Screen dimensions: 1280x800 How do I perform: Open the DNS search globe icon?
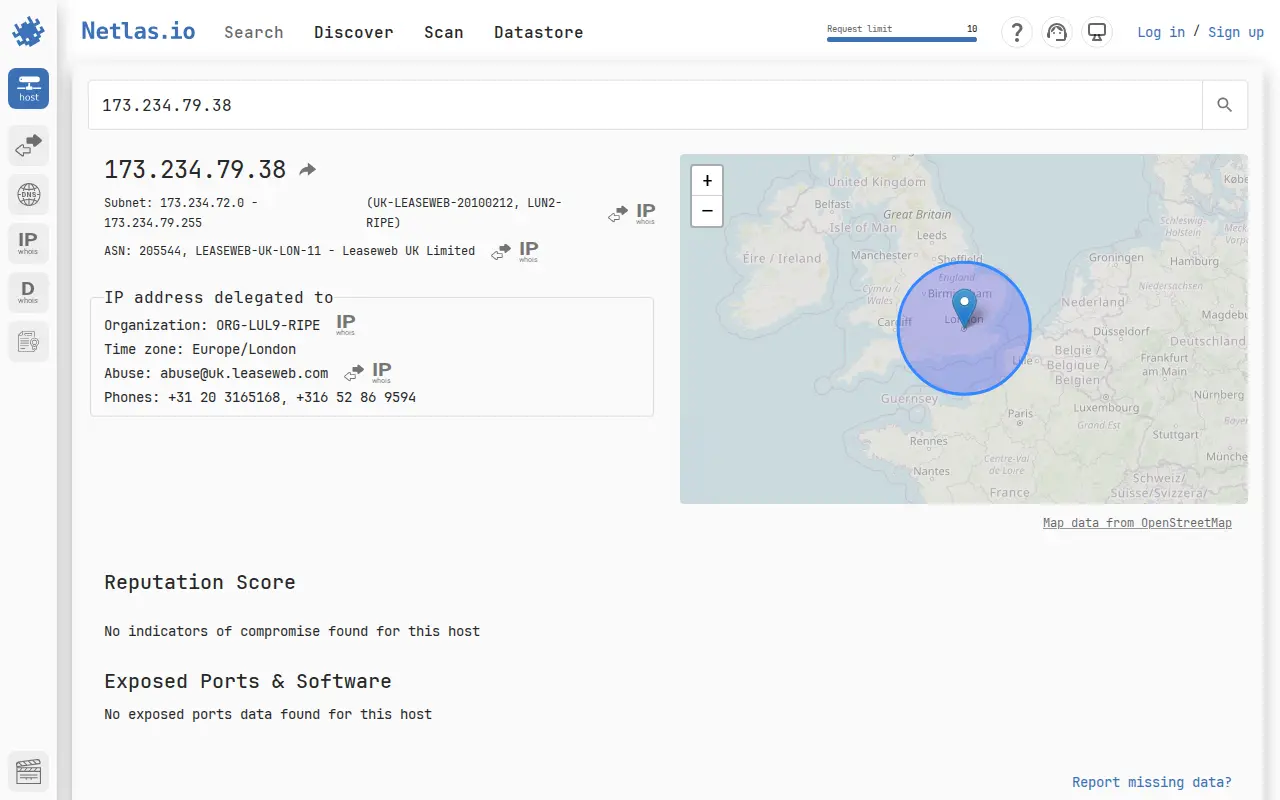point(28,194)
